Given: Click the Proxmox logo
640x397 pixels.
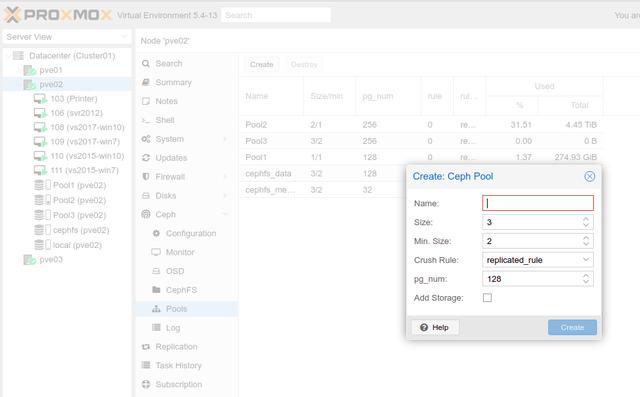Looking at the screenshot, I should coord(58,15).
